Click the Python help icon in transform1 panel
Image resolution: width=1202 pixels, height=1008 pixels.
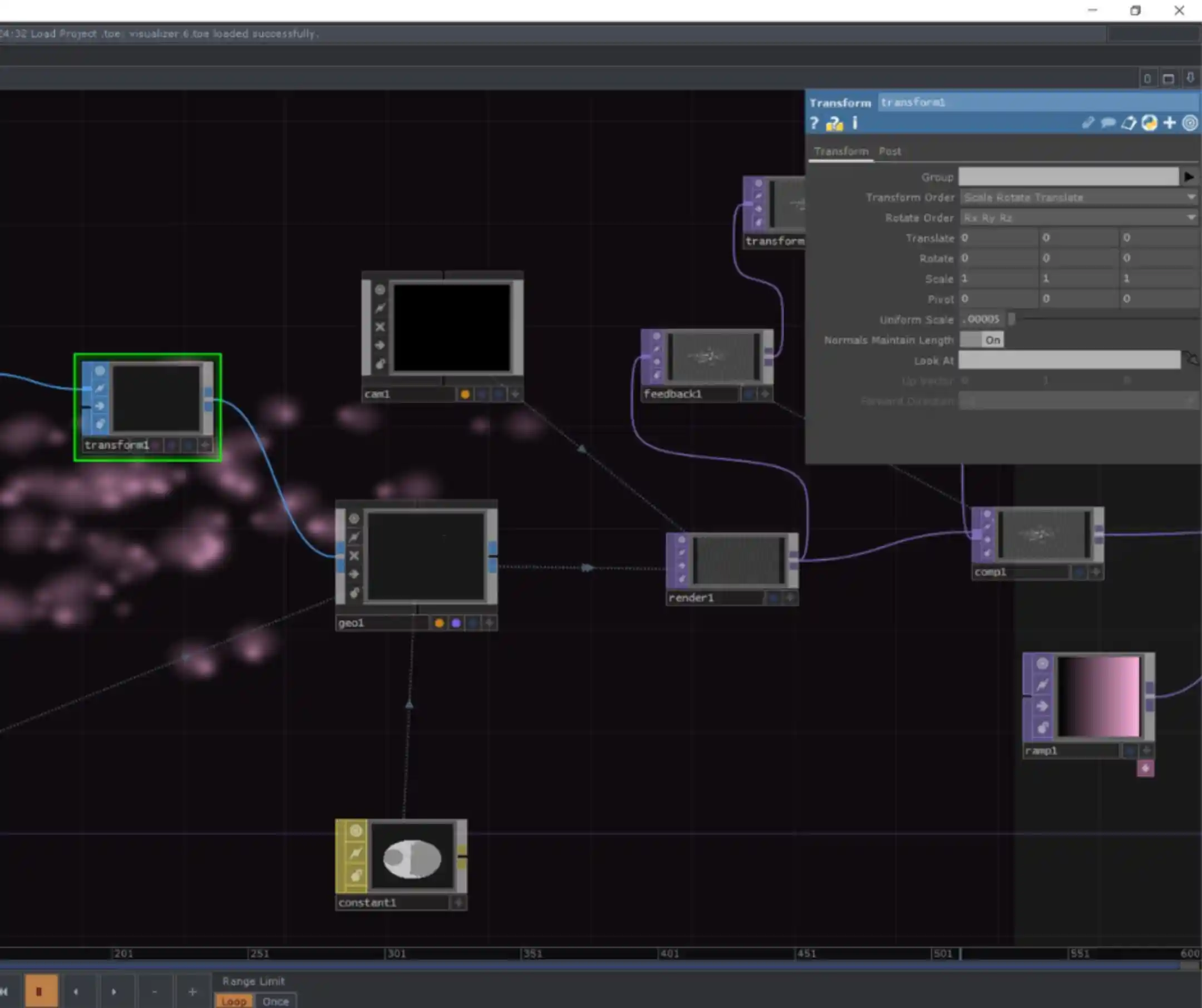pyautogui.click(x=834, y=123)
